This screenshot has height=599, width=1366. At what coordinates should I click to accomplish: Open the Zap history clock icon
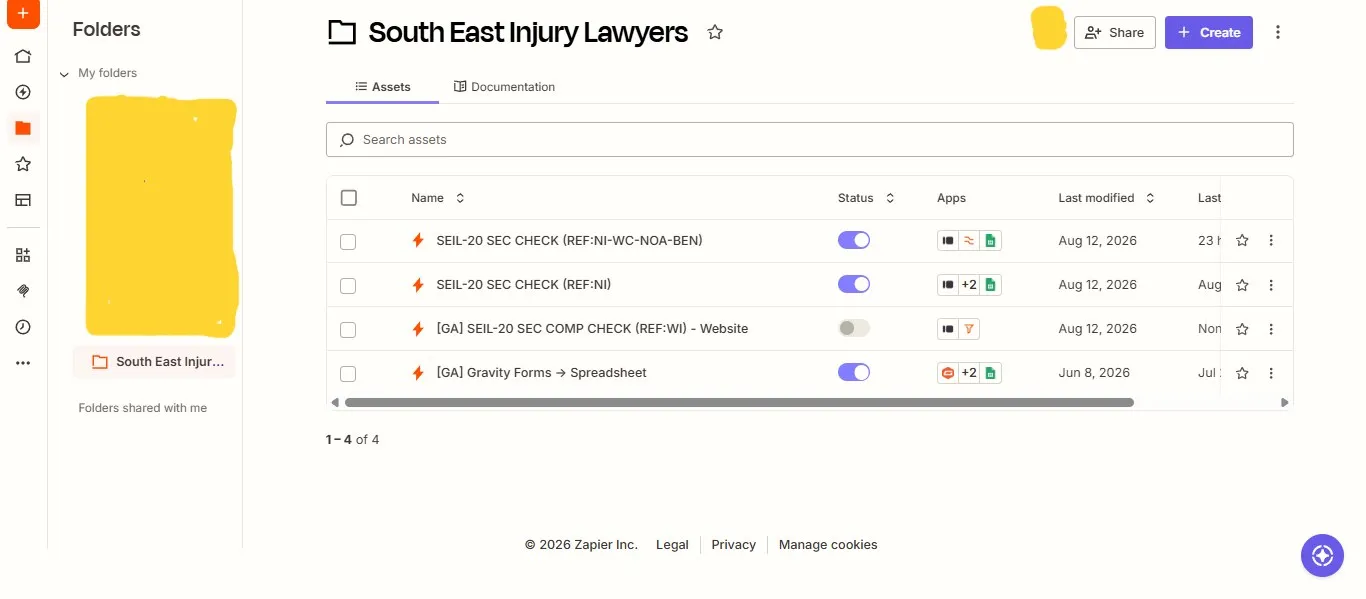click(x=23, y=327)
